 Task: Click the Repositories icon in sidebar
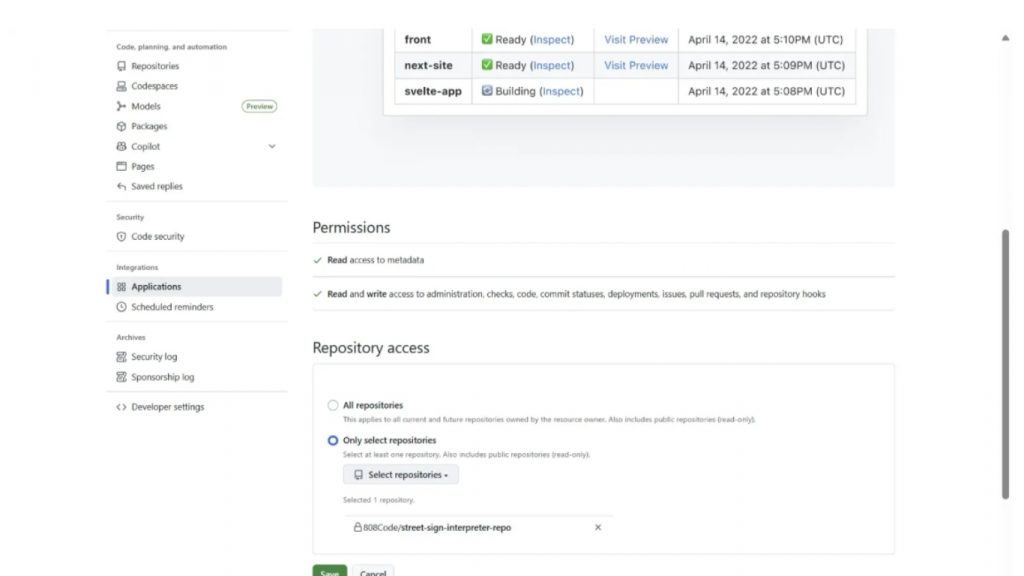click(121, 66)
